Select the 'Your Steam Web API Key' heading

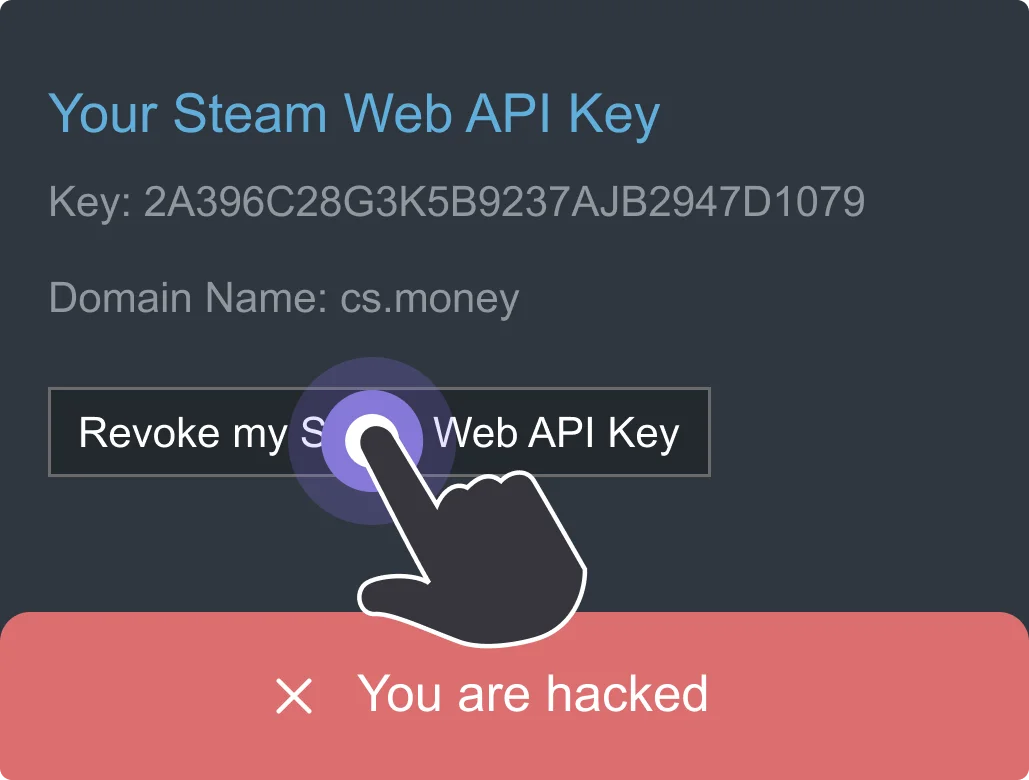[354, 114]
